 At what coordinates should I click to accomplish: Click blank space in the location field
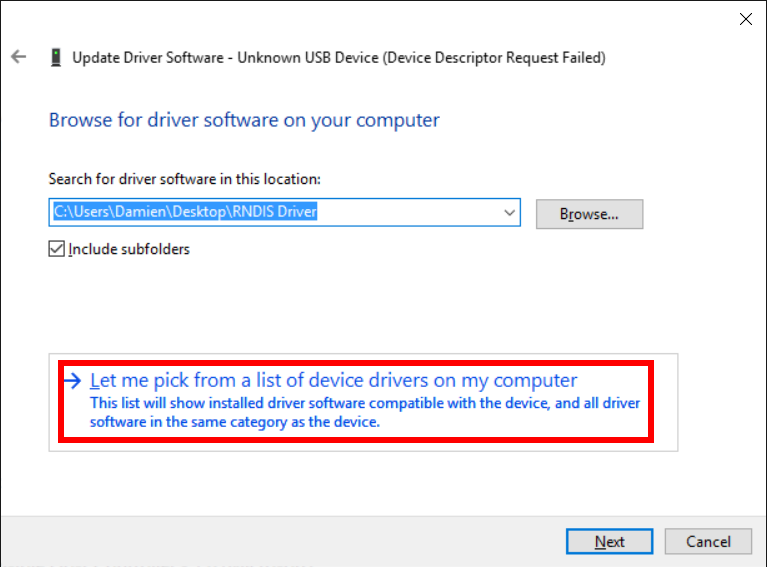pos(410,212)
